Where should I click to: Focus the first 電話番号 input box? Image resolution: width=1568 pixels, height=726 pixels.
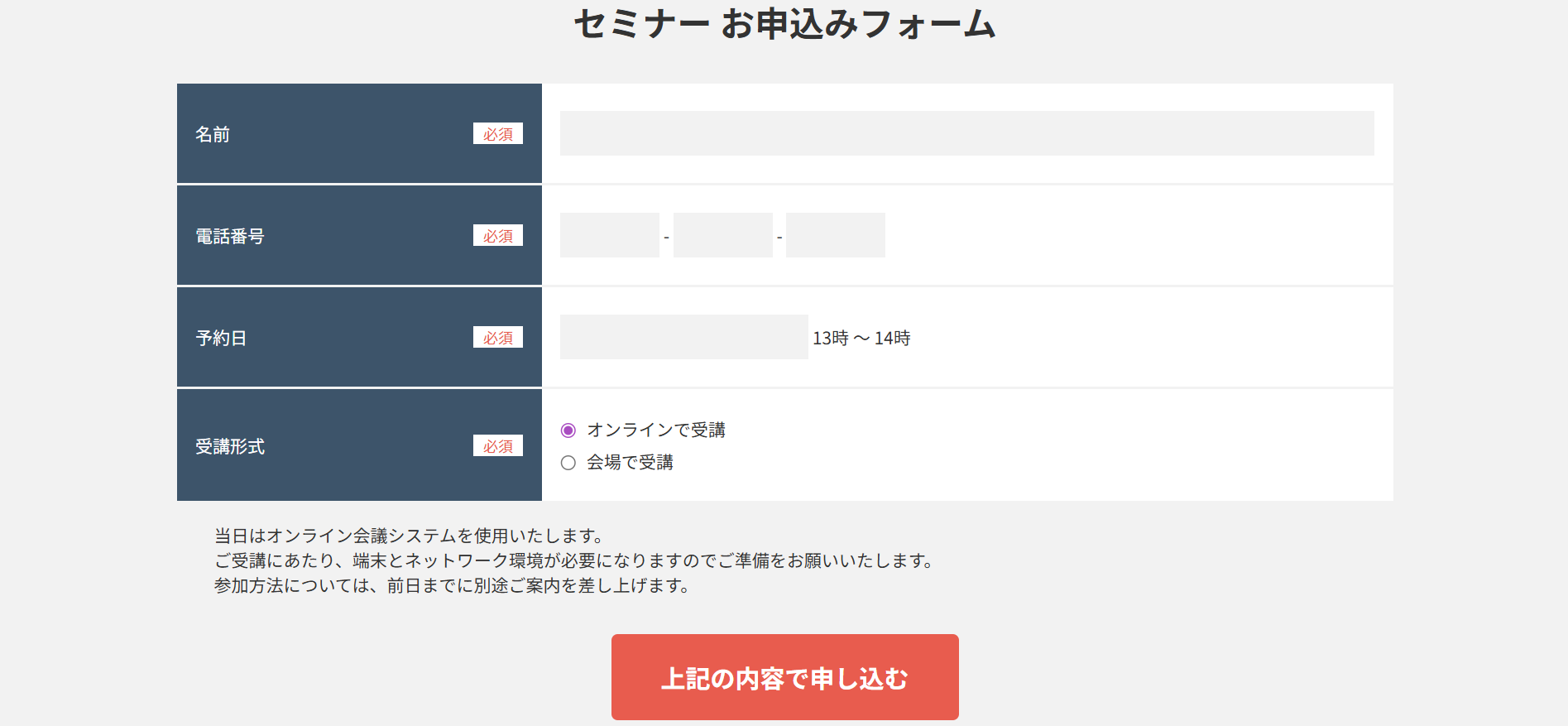[609, 235]
